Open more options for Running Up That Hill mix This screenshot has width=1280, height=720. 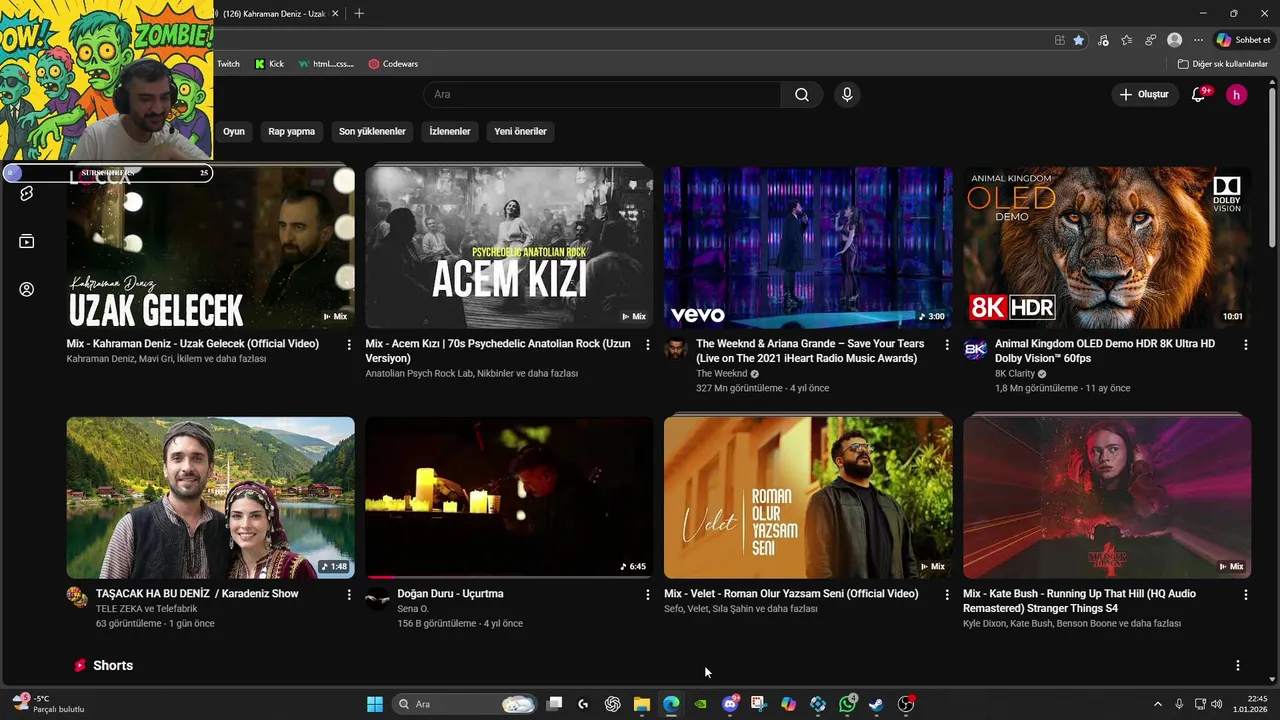tap(1246, 594)
